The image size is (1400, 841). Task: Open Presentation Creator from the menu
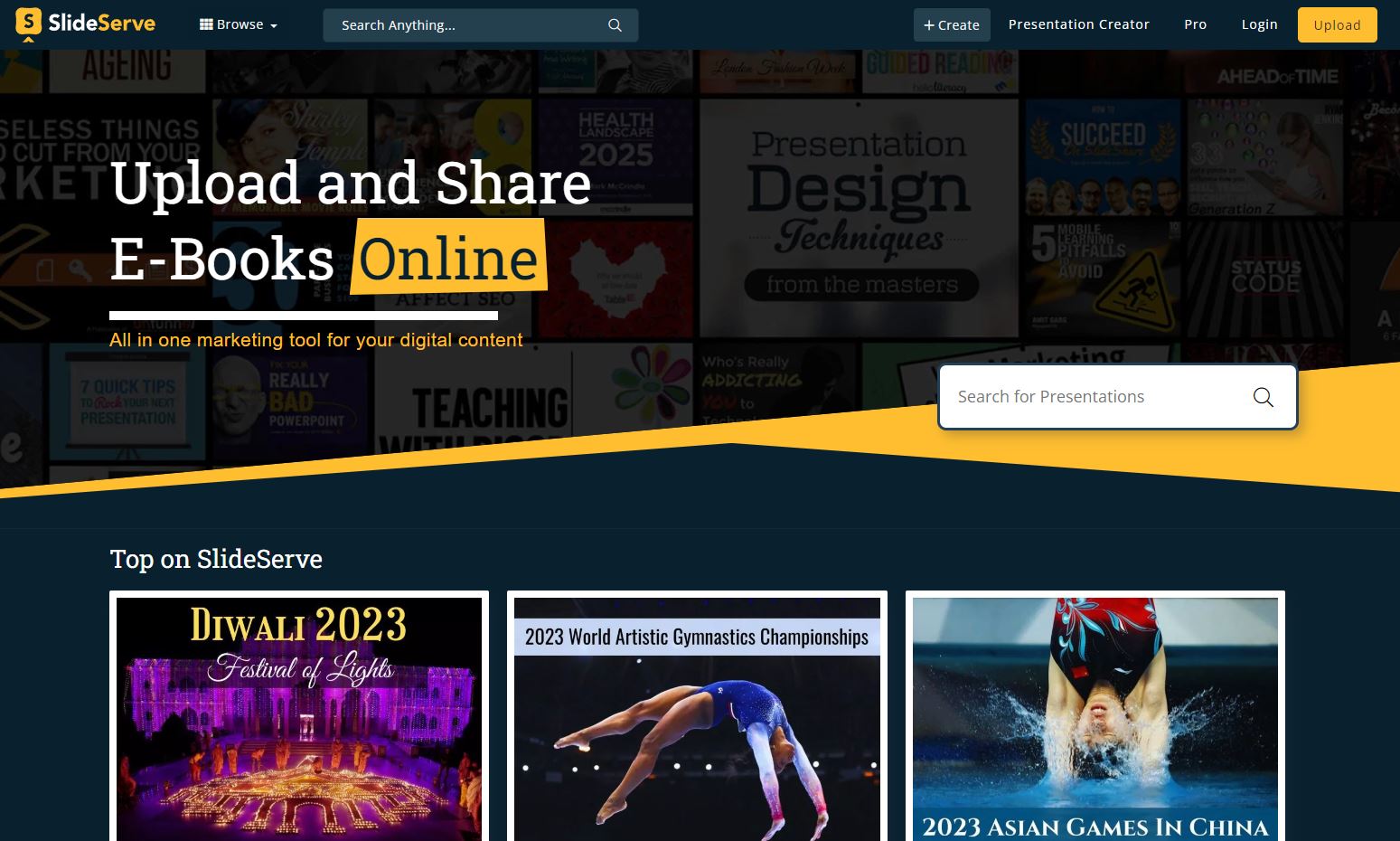[x=1078, y=24]
